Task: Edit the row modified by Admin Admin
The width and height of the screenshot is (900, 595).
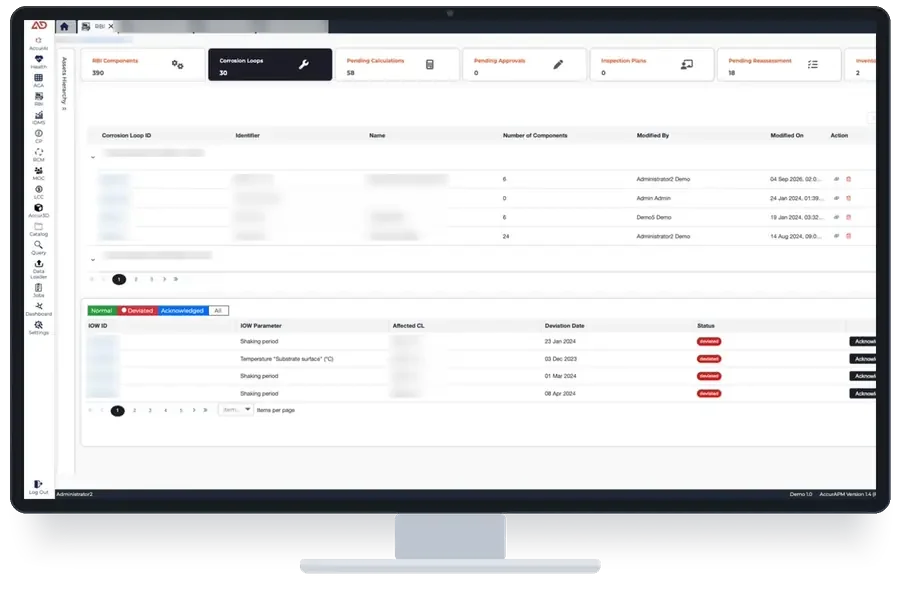Action: tap(836, 198)
